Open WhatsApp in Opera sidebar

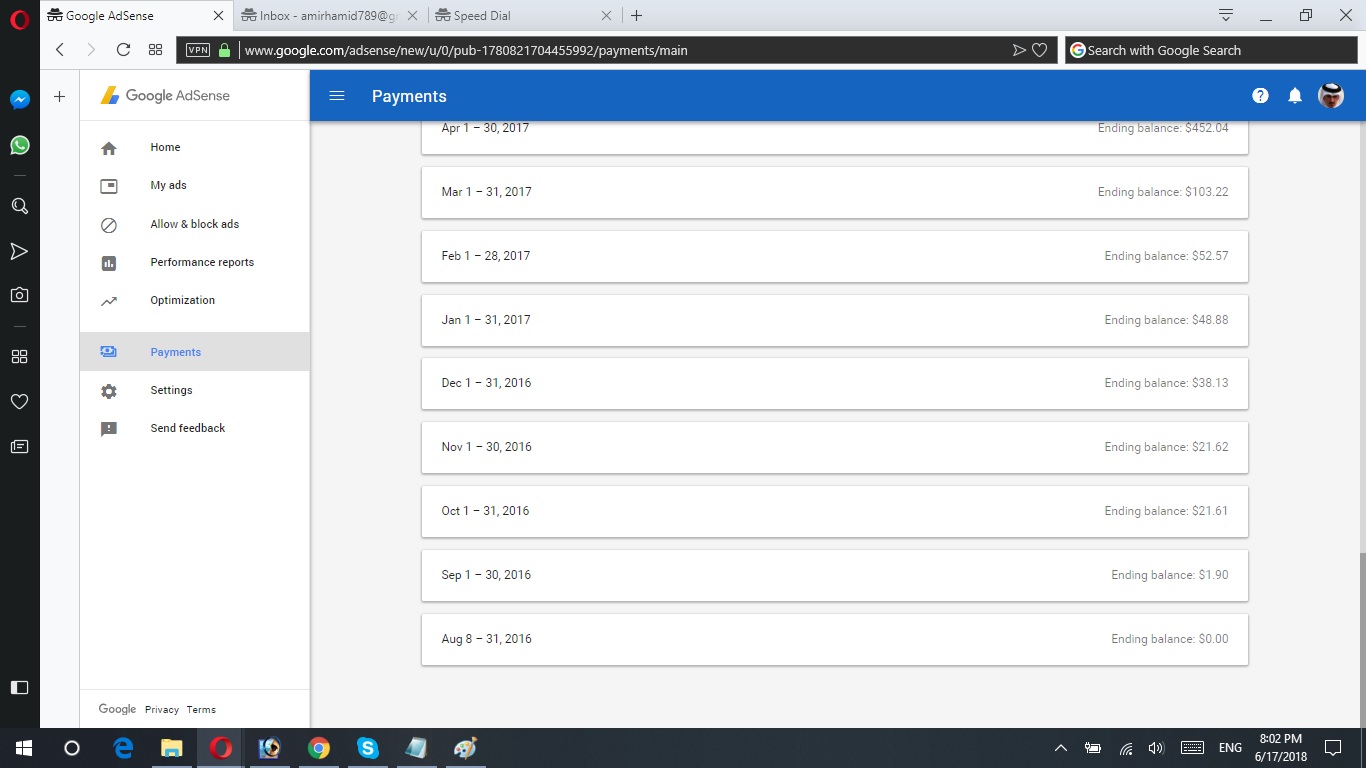click(x=19, y=146)
